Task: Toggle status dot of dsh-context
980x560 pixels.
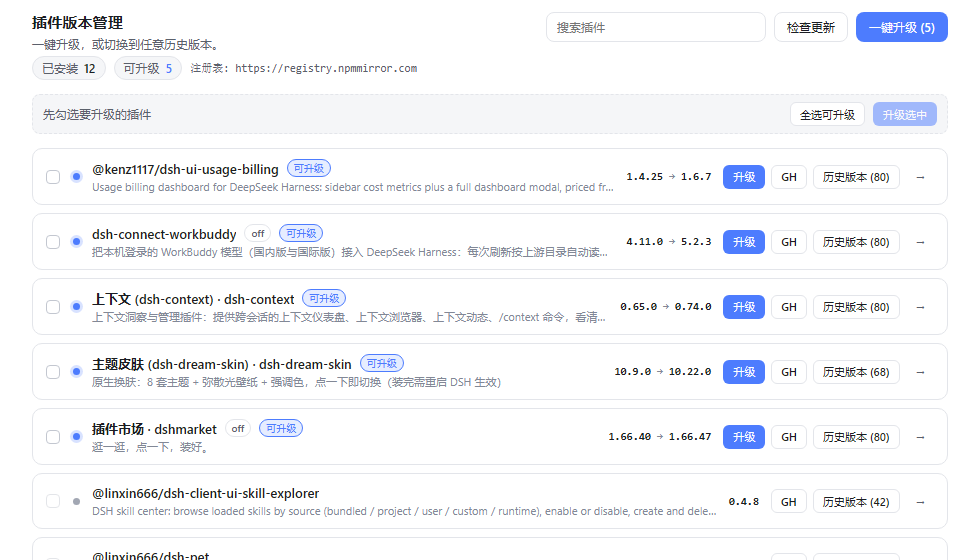Action: [x=76, y=307]
